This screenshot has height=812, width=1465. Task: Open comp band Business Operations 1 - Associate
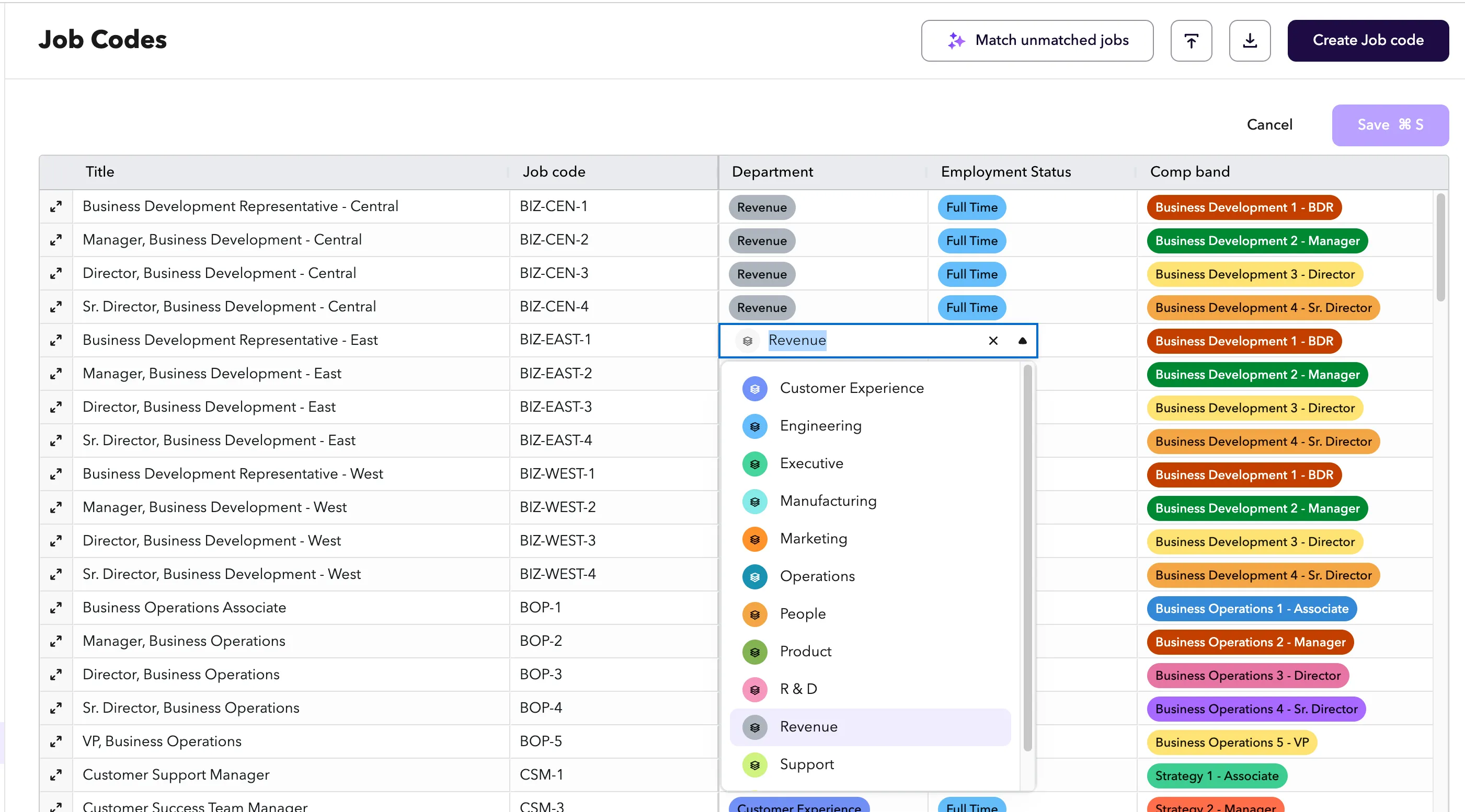tap(1251, 609)
